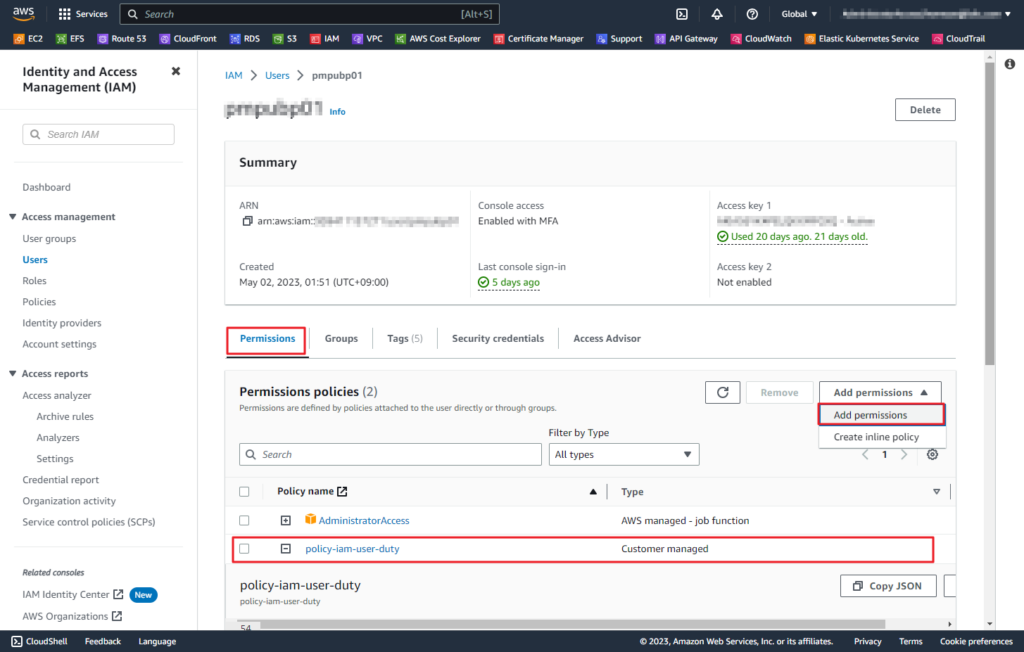Screen dimensions: 1024x652
Task: Open AWS Cost Explorer shortcut
Action: tap(438, 39)
